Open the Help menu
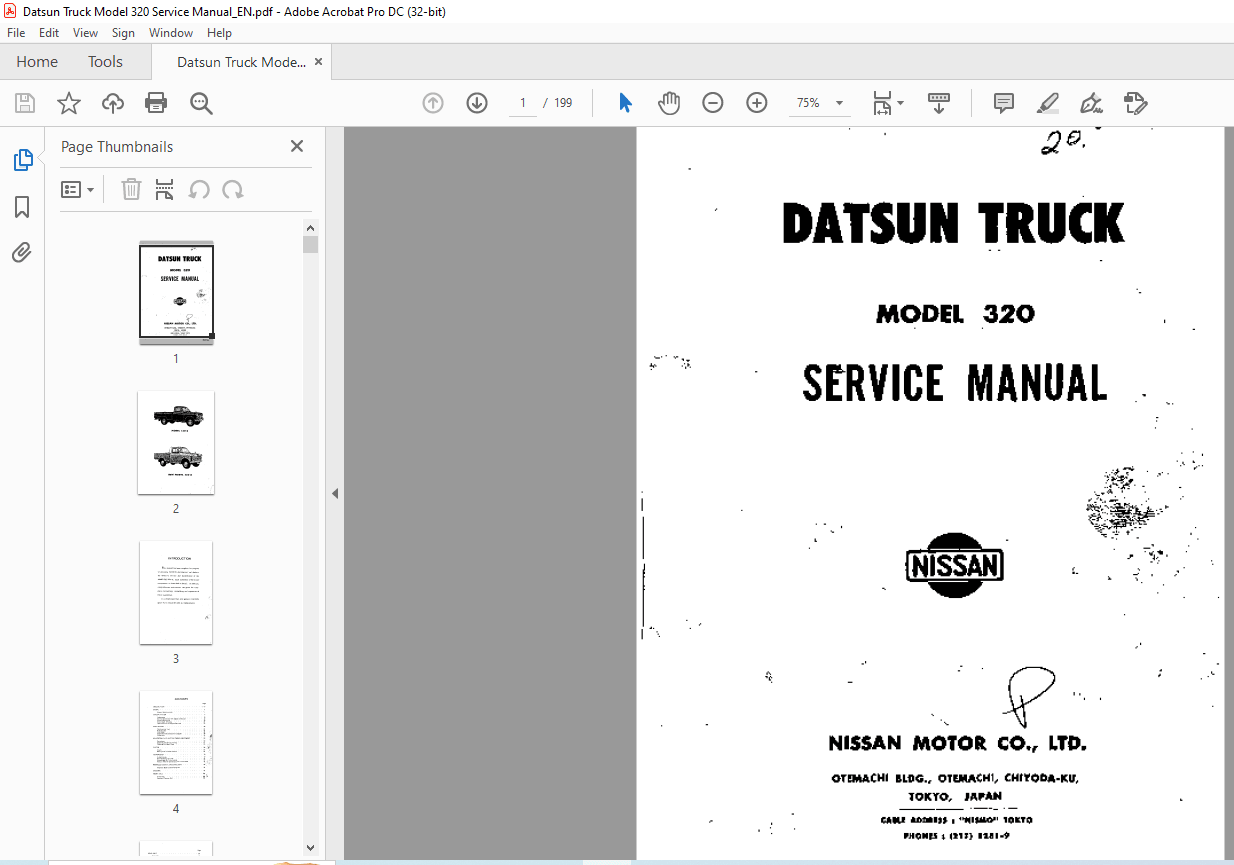 pyautogui.click(x=219, y=33)
